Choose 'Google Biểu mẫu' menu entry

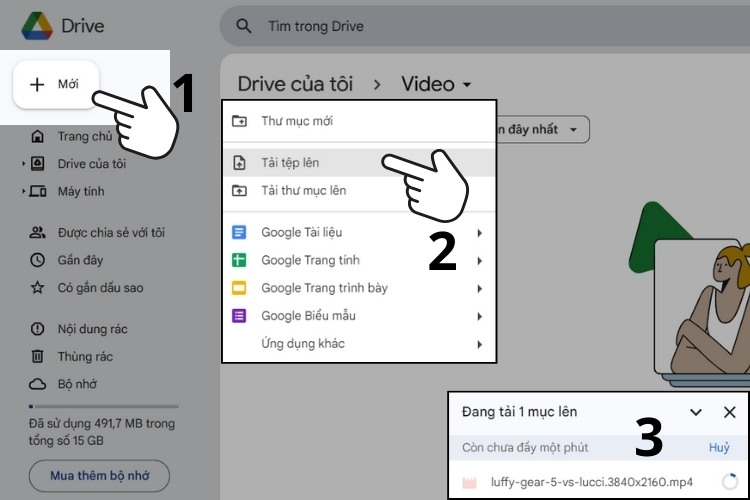coord(359,316)
